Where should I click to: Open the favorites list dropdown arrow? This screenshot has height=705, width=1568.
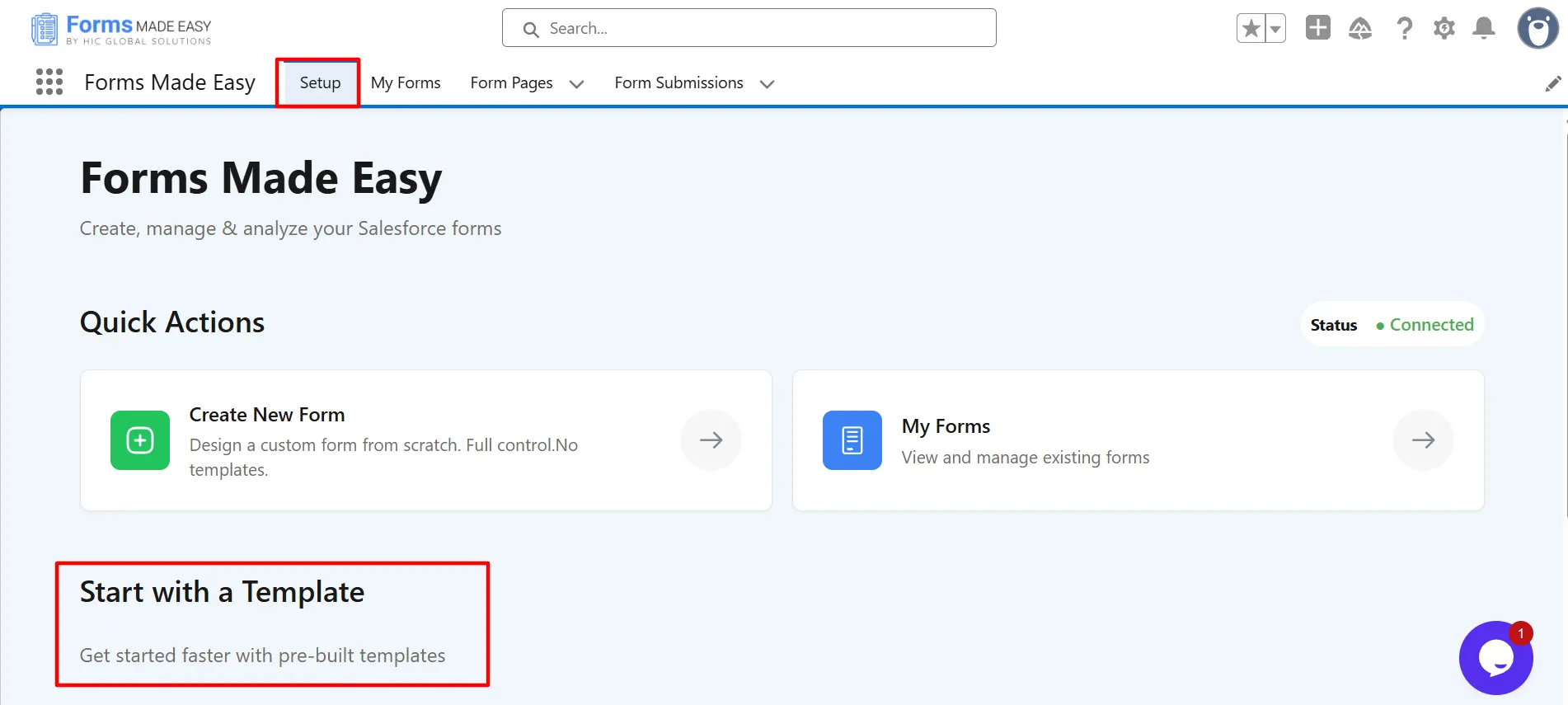point(1275,29)
